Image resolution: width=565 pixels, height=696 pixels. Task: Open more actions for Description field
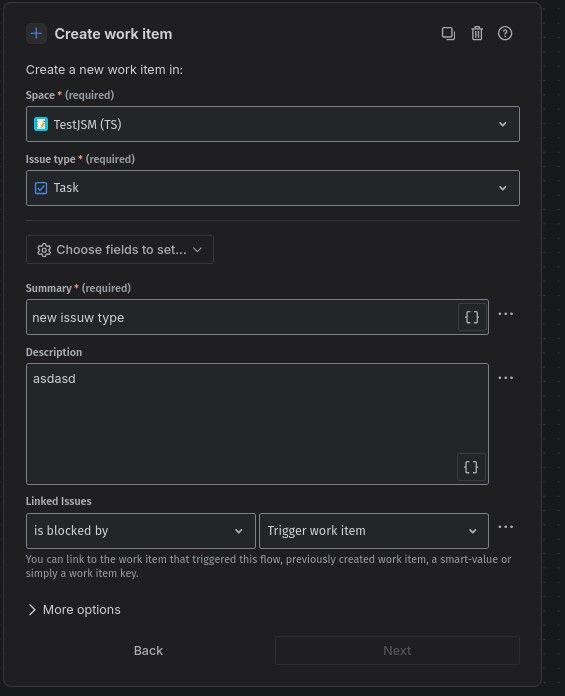pyautogui.click(x=506, y=378)
